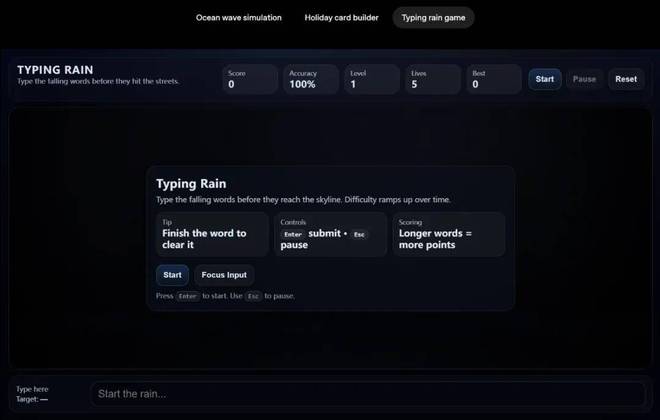Viewport: 660px width, 420px height.
Task: Open the Holiday card builder tab
Action: (x=341, y=18)
